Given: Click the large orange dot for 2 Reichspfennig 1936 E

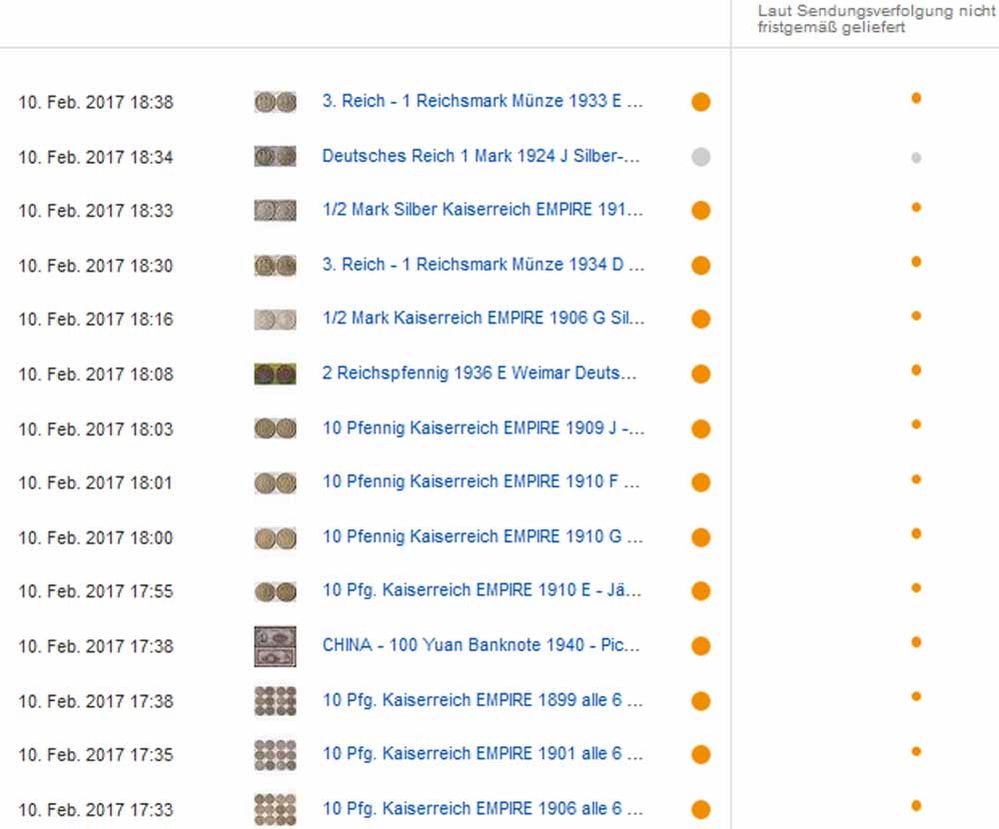Looking at the screenshot, I should tap(701, 374).
